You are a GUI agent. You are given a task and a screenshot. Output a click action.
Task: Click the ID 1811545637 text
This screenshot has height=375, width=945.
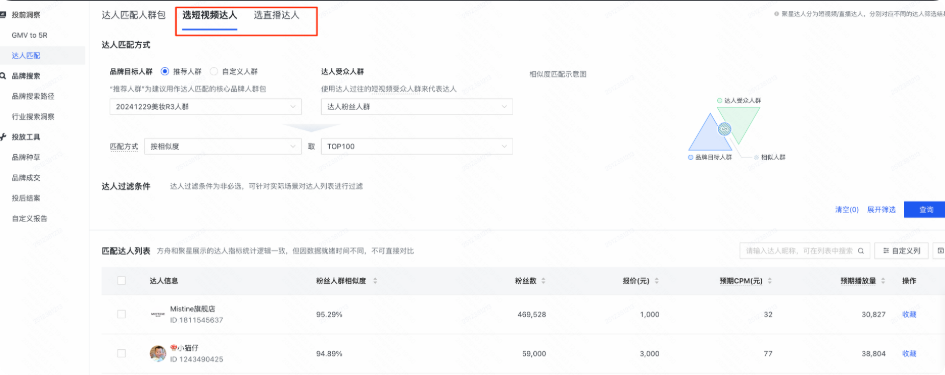coord(196,320)
